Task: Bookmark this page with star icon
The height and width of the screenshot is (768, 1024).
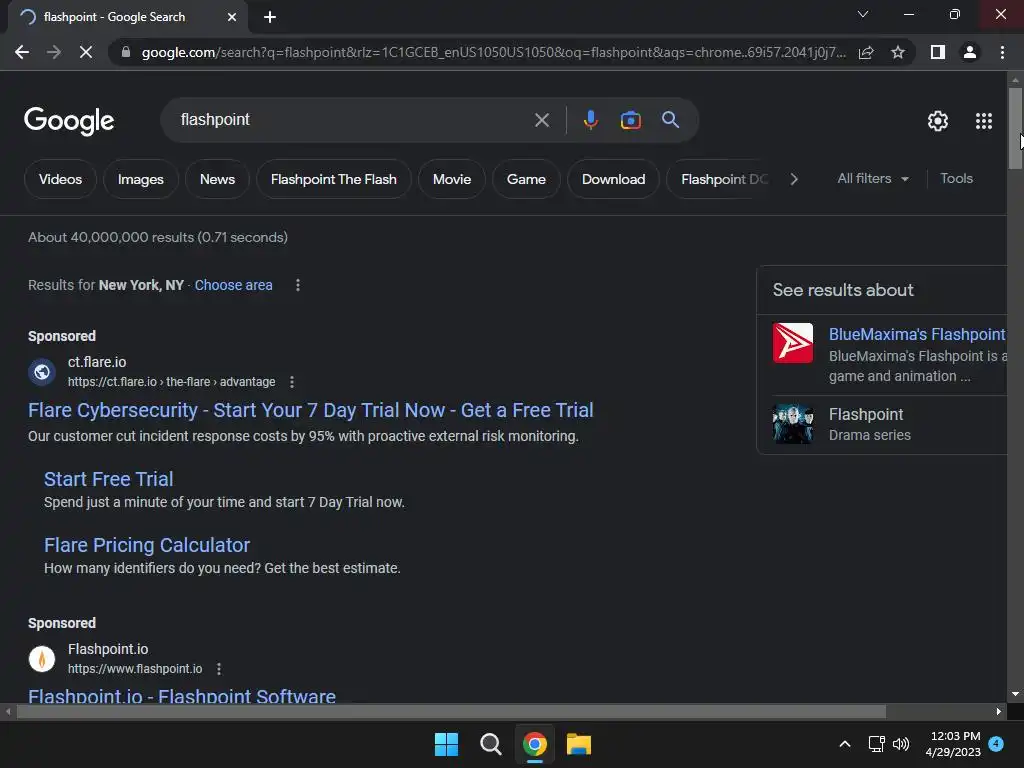Action: tap(898, 52)
